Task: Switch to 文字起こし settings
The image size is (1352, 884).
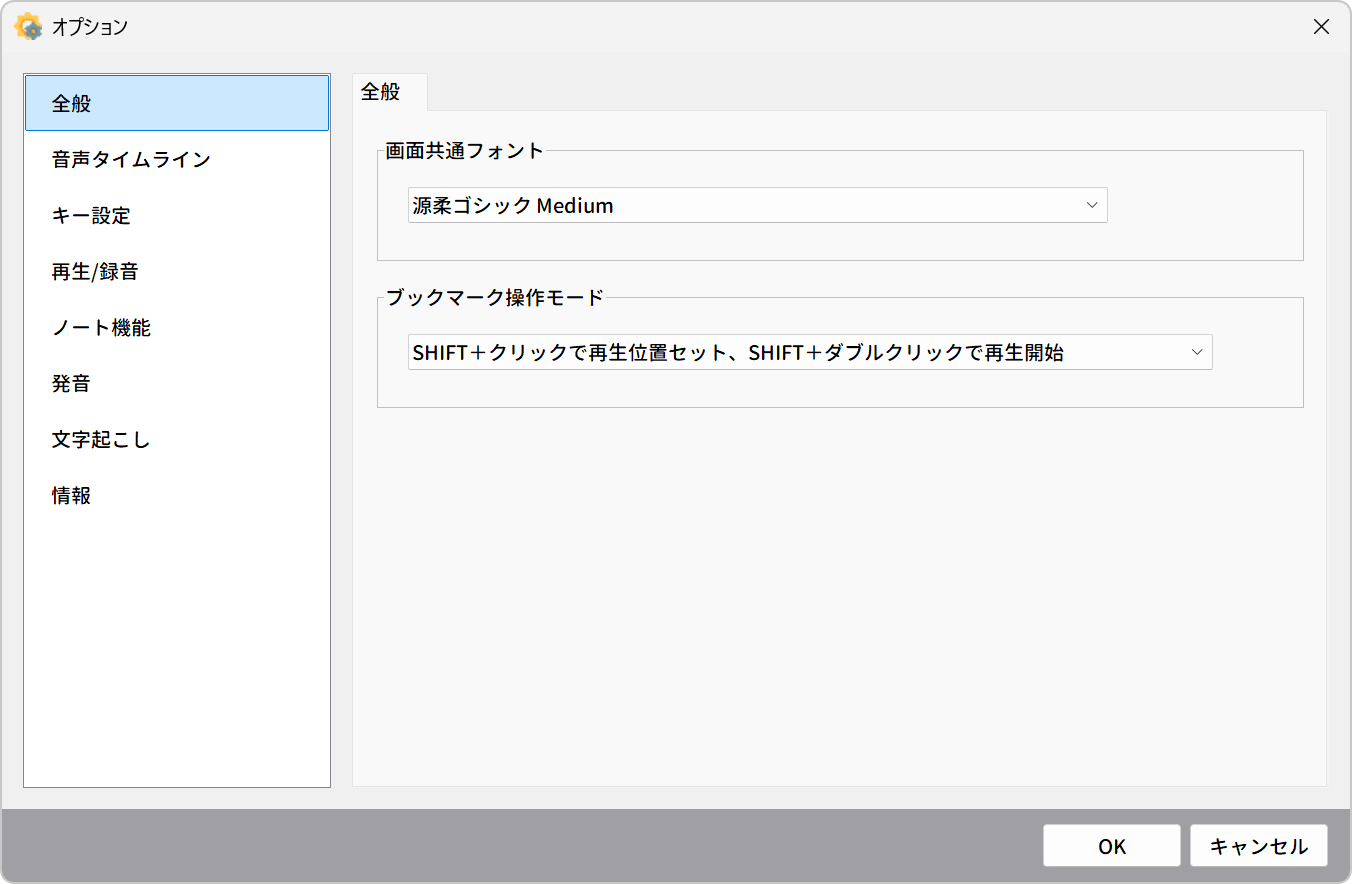Action: point(177,439)
